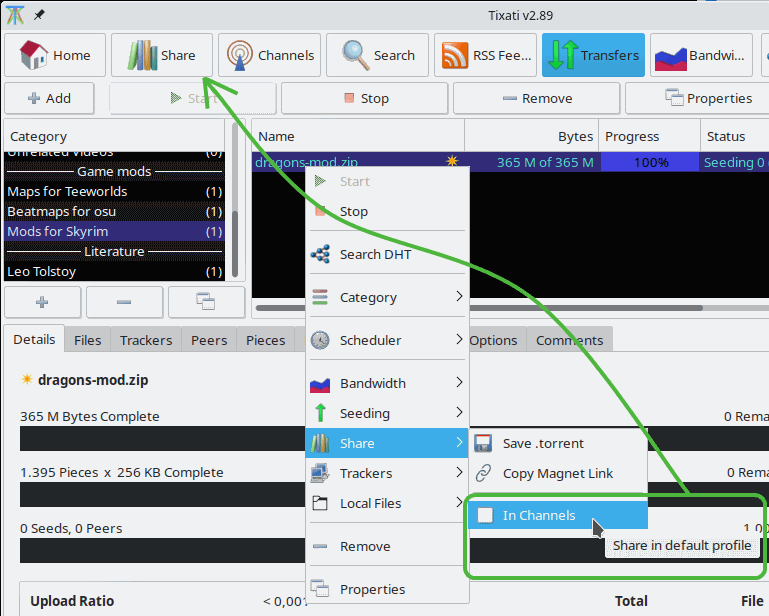Click the Save .torrent floppy disk icon
The image size is (769, 616).
[483, 443]
